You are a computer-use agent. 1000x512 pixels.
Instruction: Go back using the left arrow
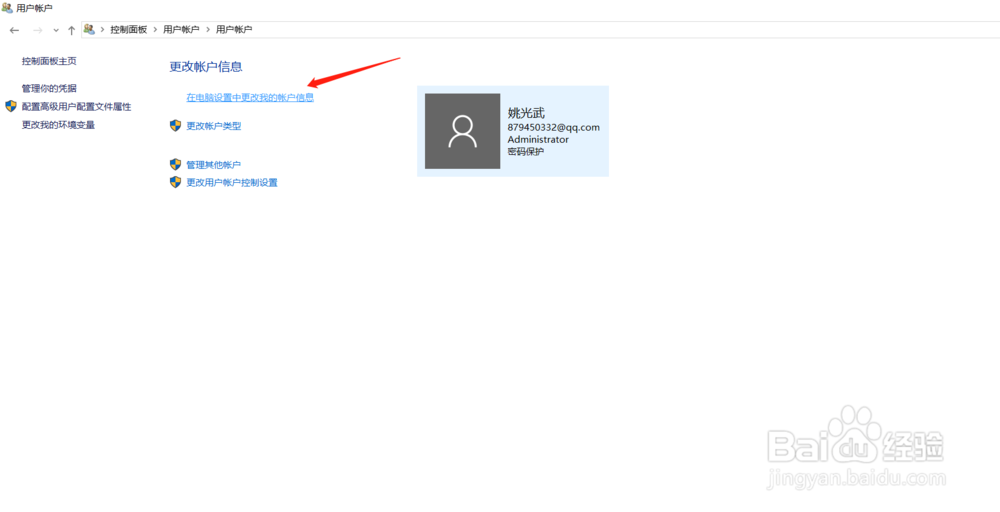[15, 30]
